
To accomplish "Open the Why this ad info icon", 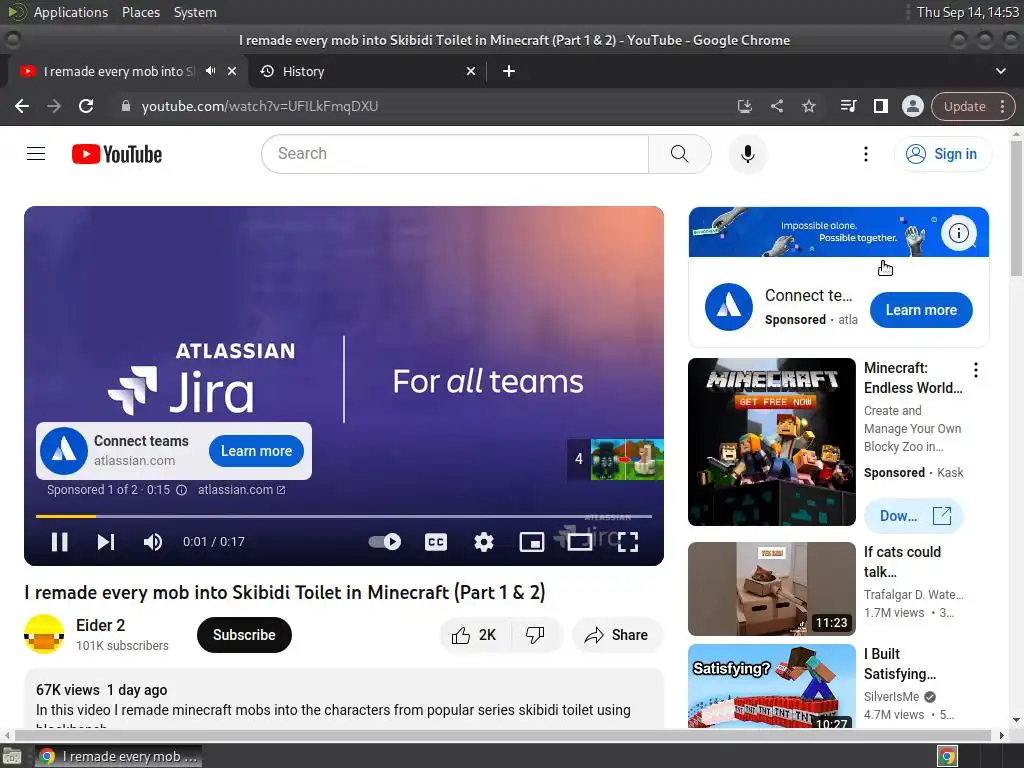I will tap(182, 490).
